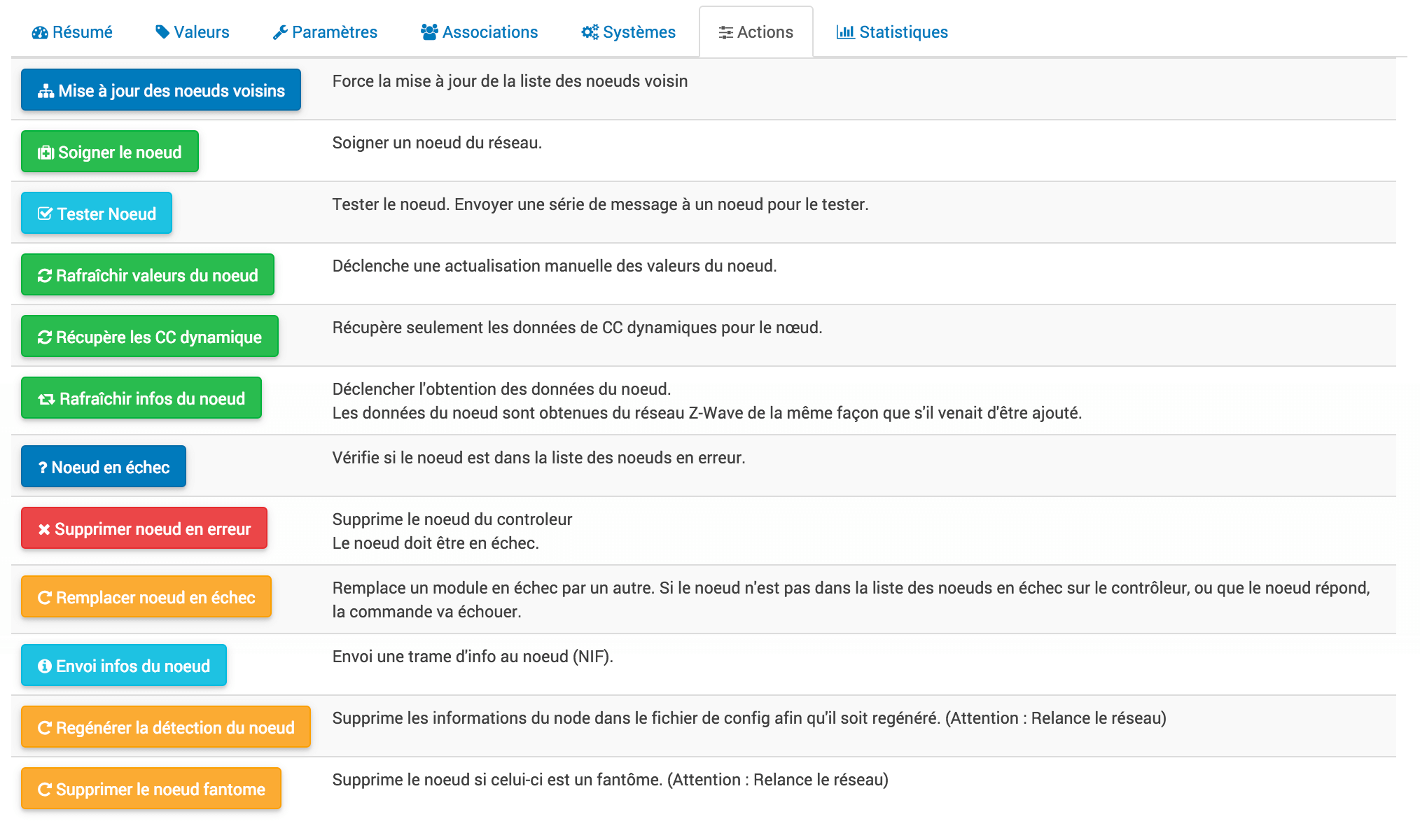Open the Statistiques tab
Image resolution: width=1420 pixels, height=840 pixels.
tap(893, 32)
